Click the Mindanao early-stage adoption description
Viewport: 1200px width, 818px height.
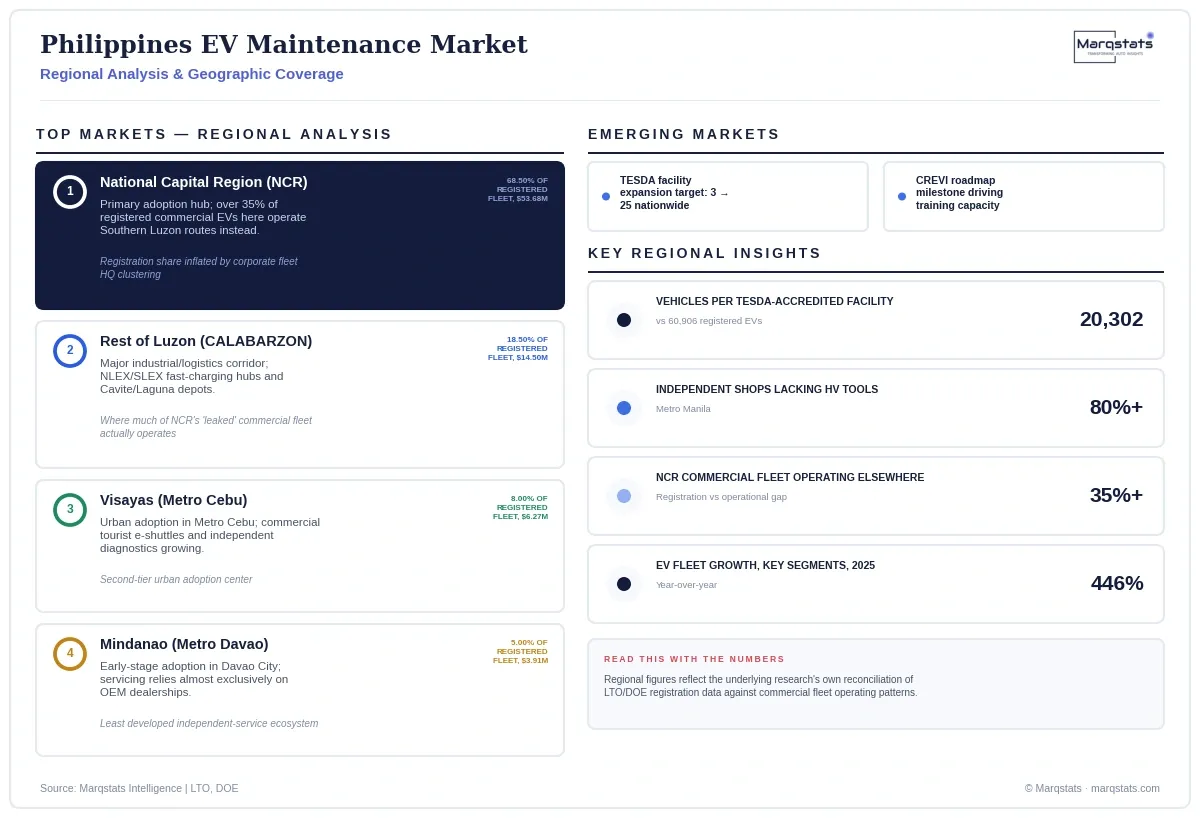(x=194, y=679)
